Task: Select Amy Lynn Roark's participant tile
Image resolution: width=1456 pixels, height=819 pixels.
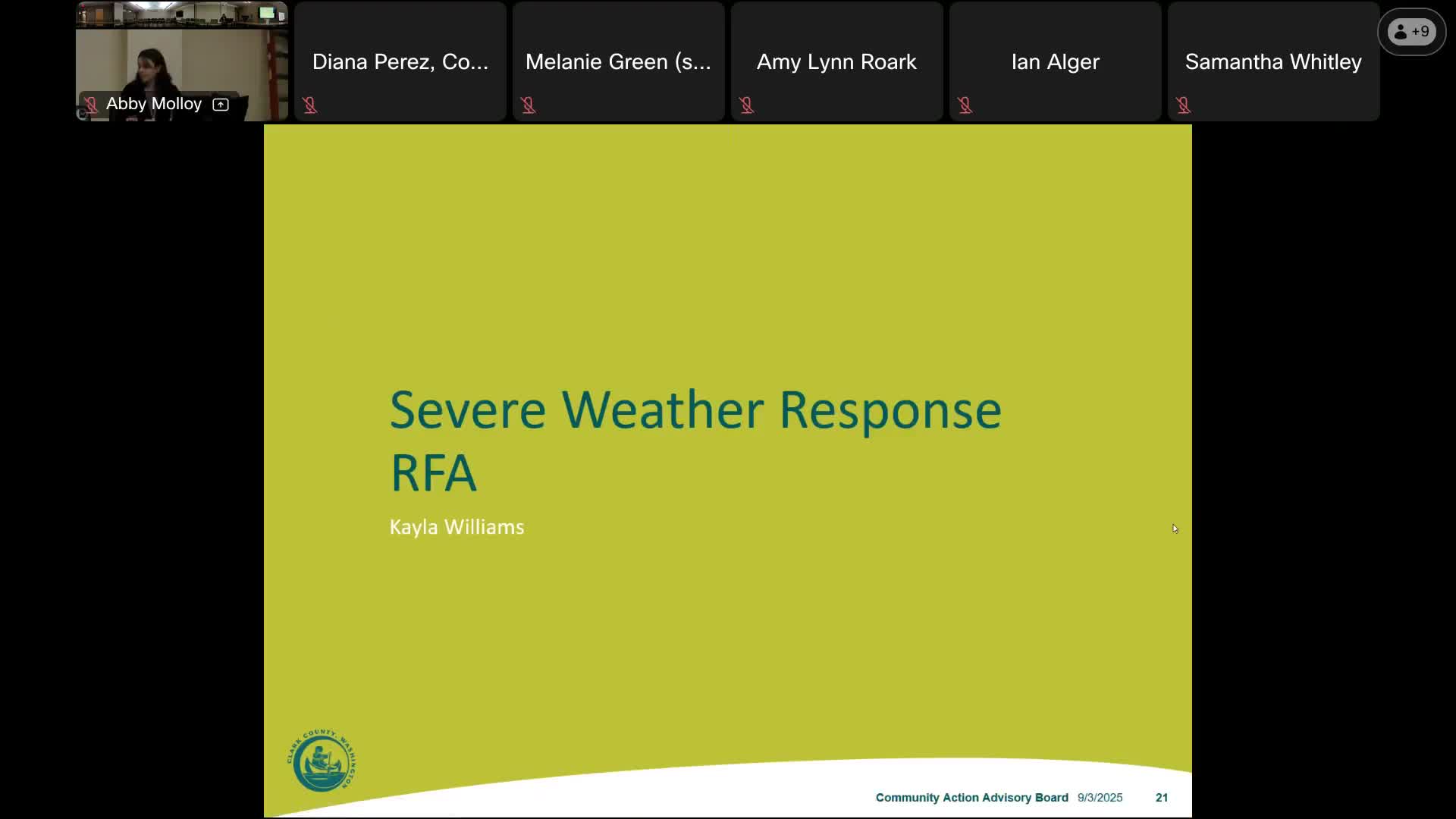Action: [837, 61]
